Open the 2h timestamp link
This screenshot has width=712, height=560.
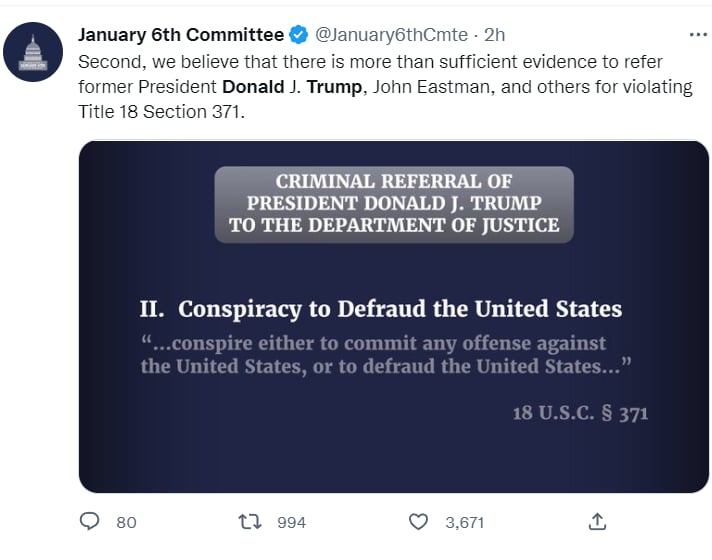[494, 35]
